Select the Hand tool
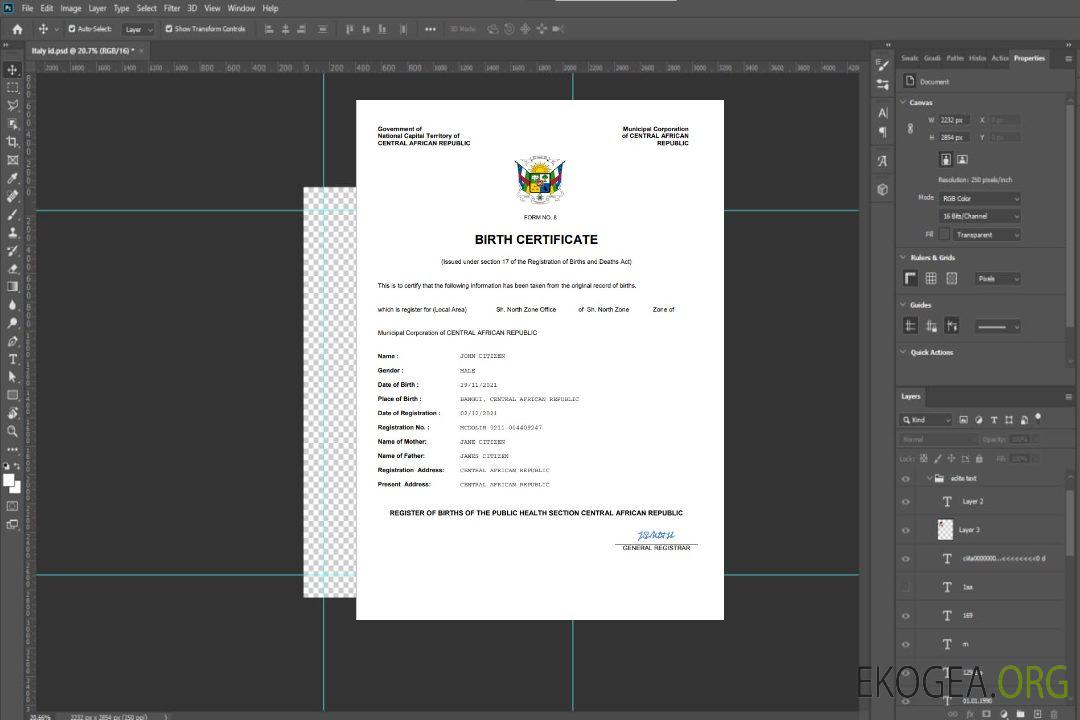Image resolution: width=1080 pixels, height=720 pixels. (12, 413)
